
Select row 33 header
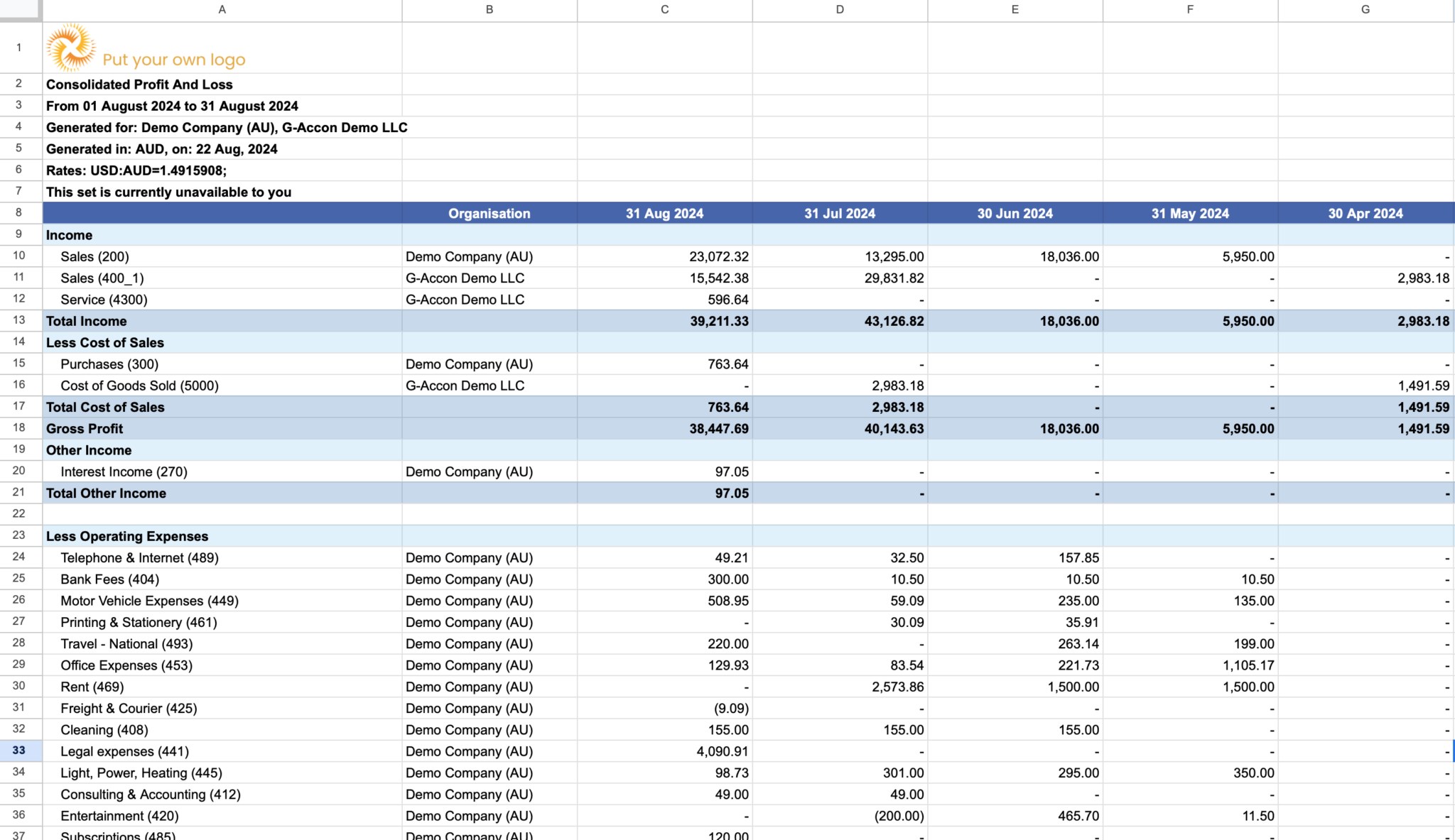point(19,751)
